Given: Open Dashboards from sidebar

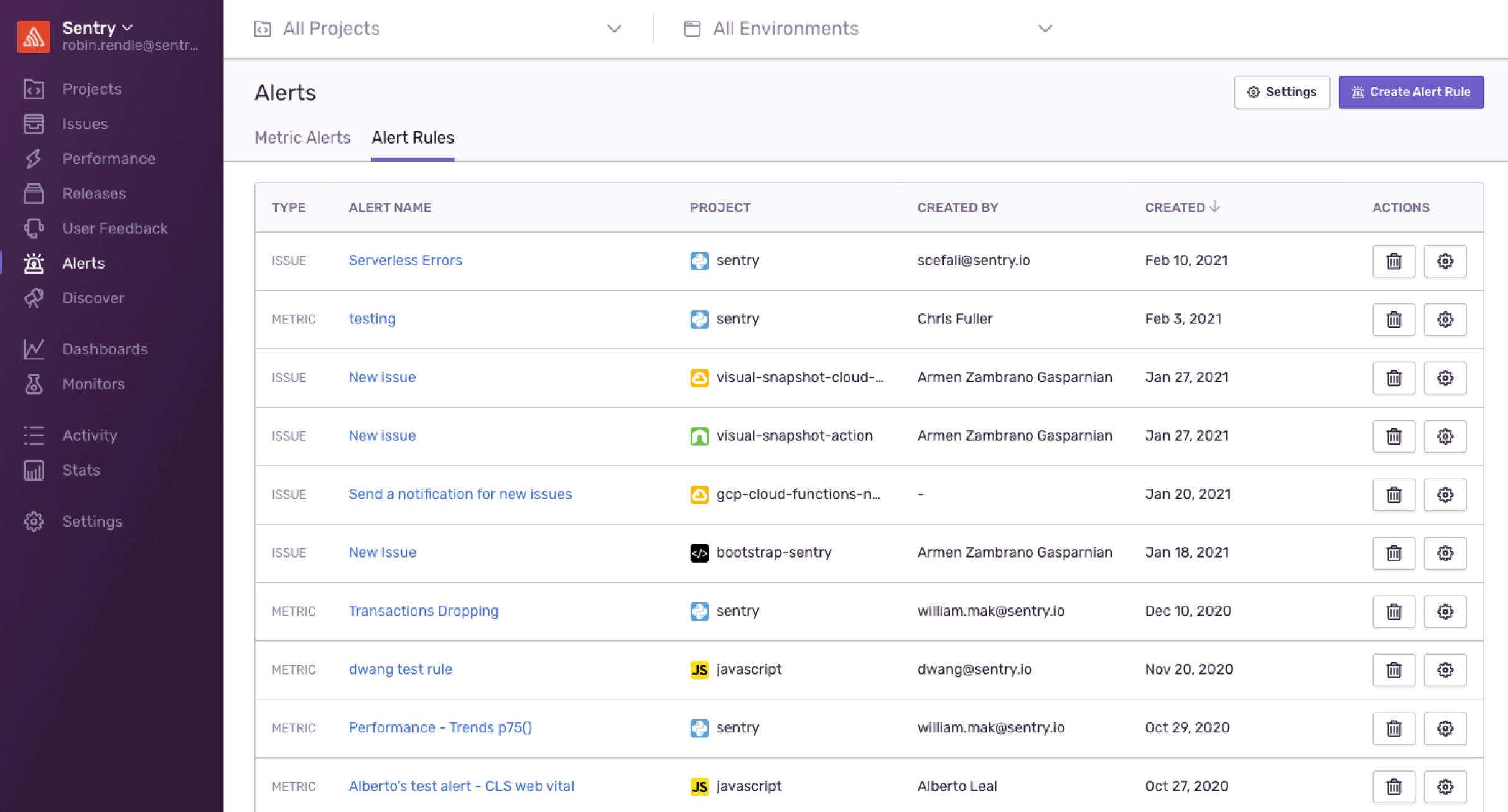Looking at the screenshot, I should pos(105,349).
